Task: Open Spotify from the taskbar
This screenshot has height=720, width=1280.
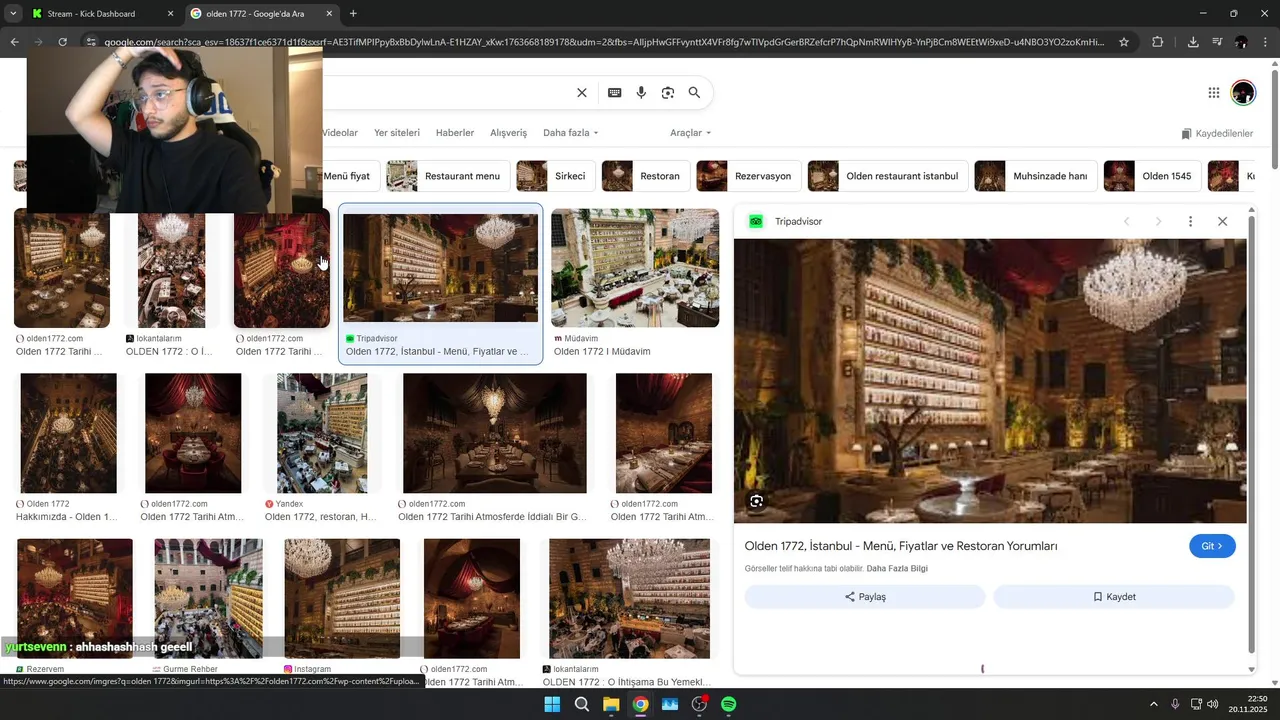Action: (729, 704)
